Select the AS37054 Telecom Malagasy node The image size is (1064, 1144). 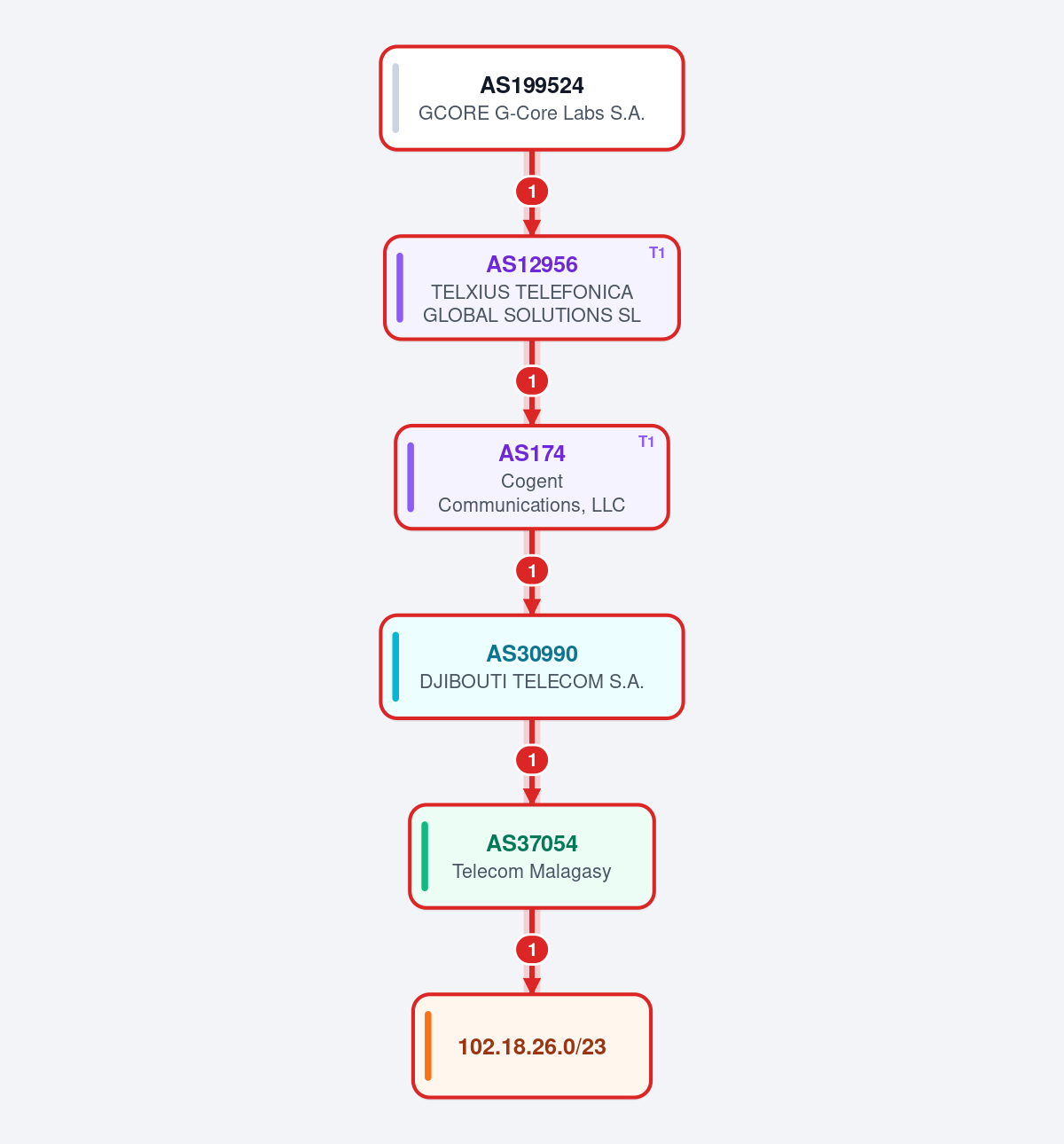pos(532,857)
